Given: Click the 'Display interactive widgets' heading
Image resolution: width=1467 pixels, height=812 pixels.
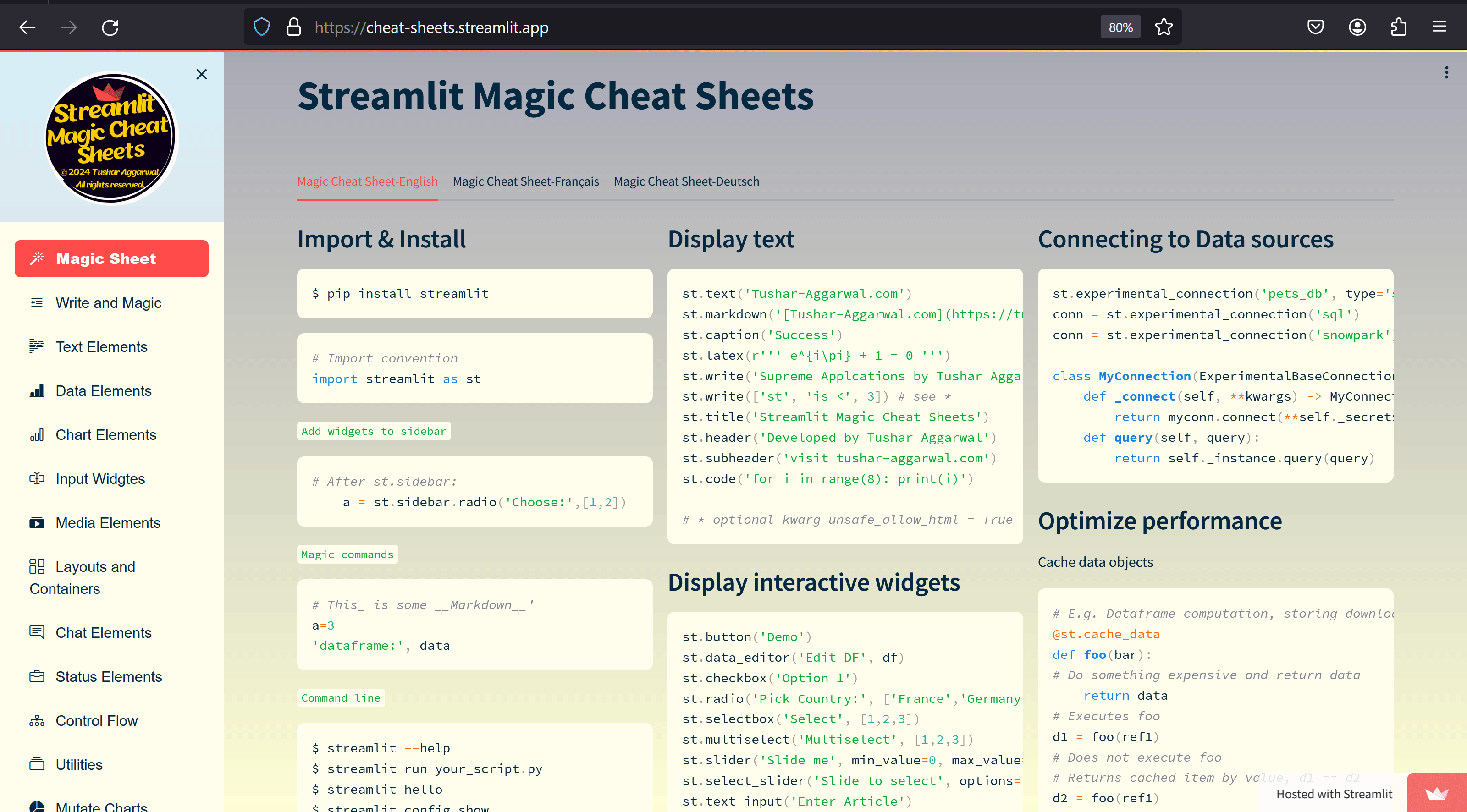Looking at the screenshot, I should pyautogui.click(x=813, y=582).
